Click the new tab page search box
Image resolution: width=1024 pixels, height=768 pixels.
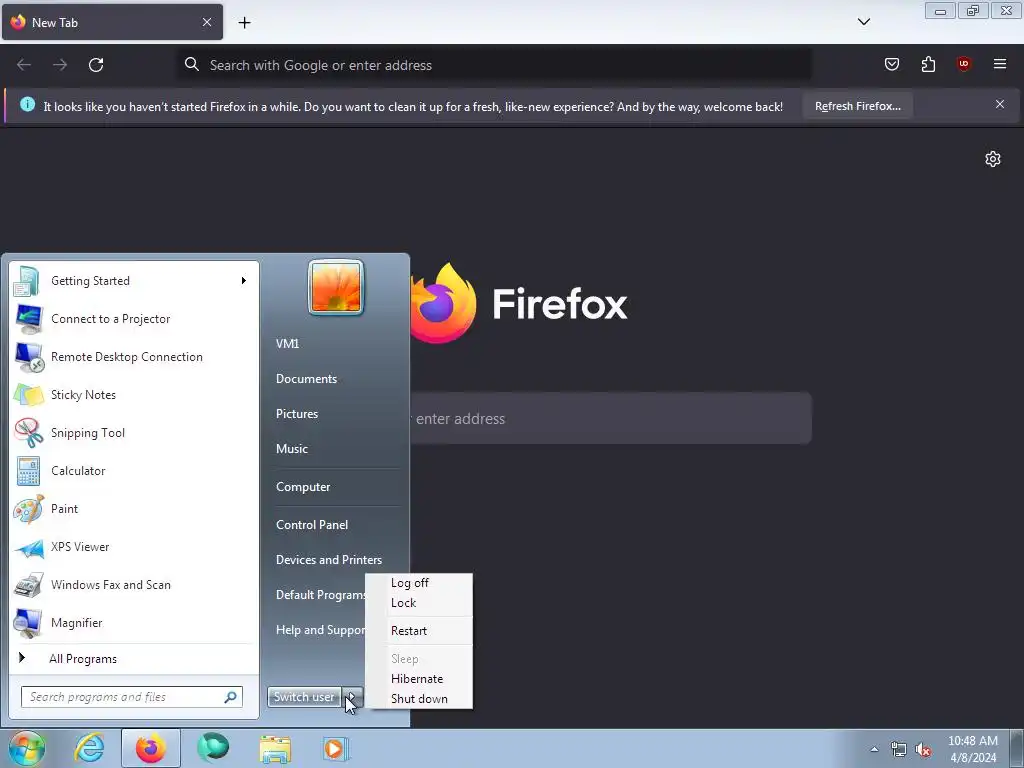click(x=611, y=419)
